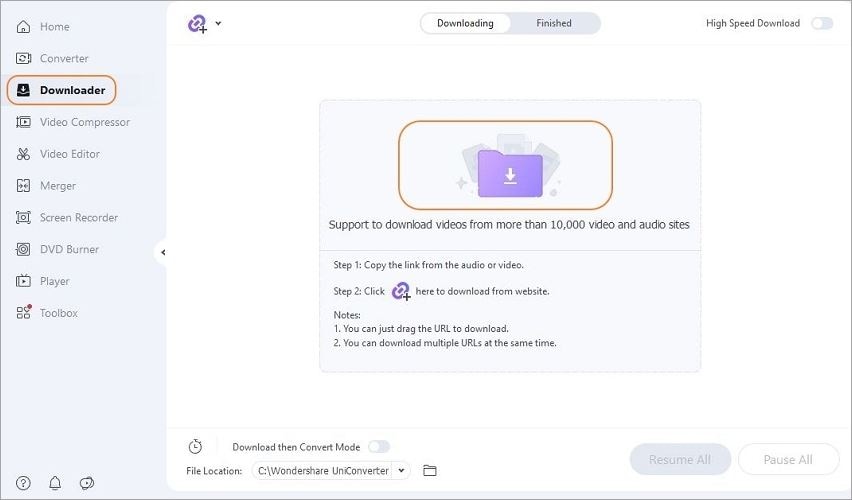This screenshot has height=500, width=852.
Task: Click the Converter sidebar icon
Action: click(x=23, y=58)
